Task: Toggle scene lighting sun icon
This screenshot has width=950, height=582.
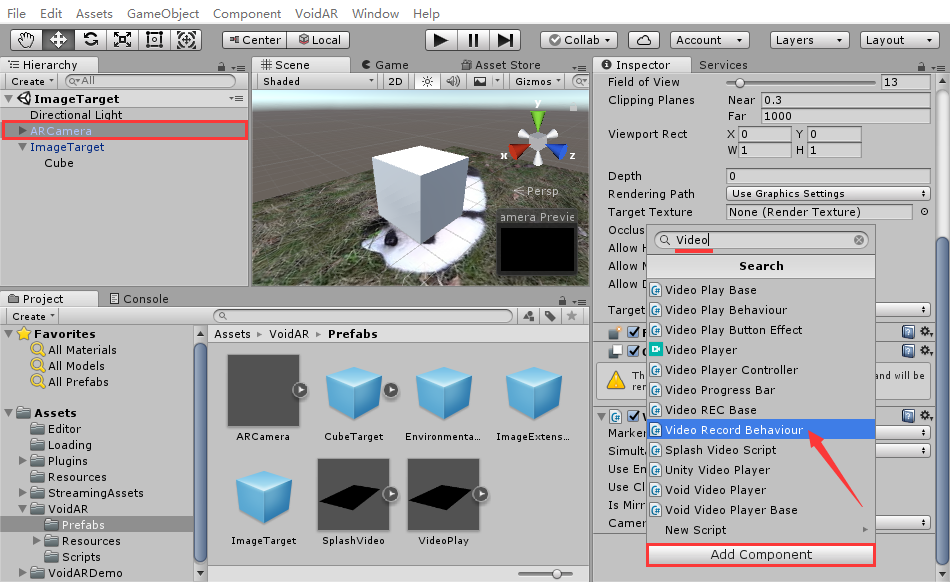Action: 427,81
